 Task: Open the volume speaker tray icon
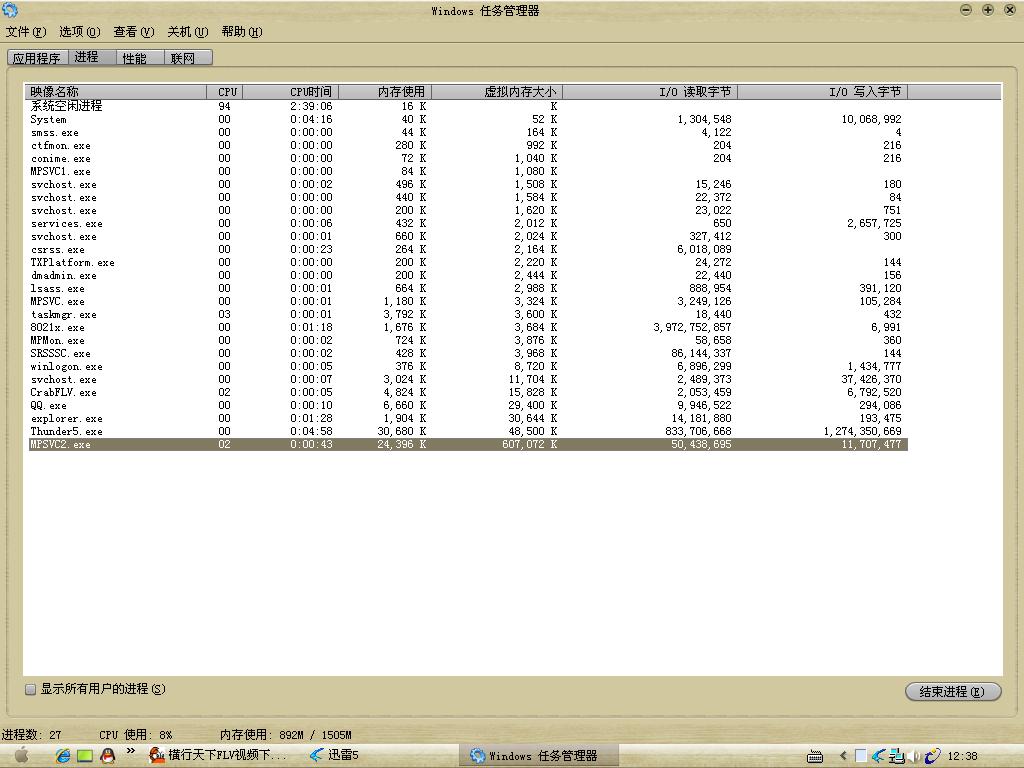[x=914, y=756]
